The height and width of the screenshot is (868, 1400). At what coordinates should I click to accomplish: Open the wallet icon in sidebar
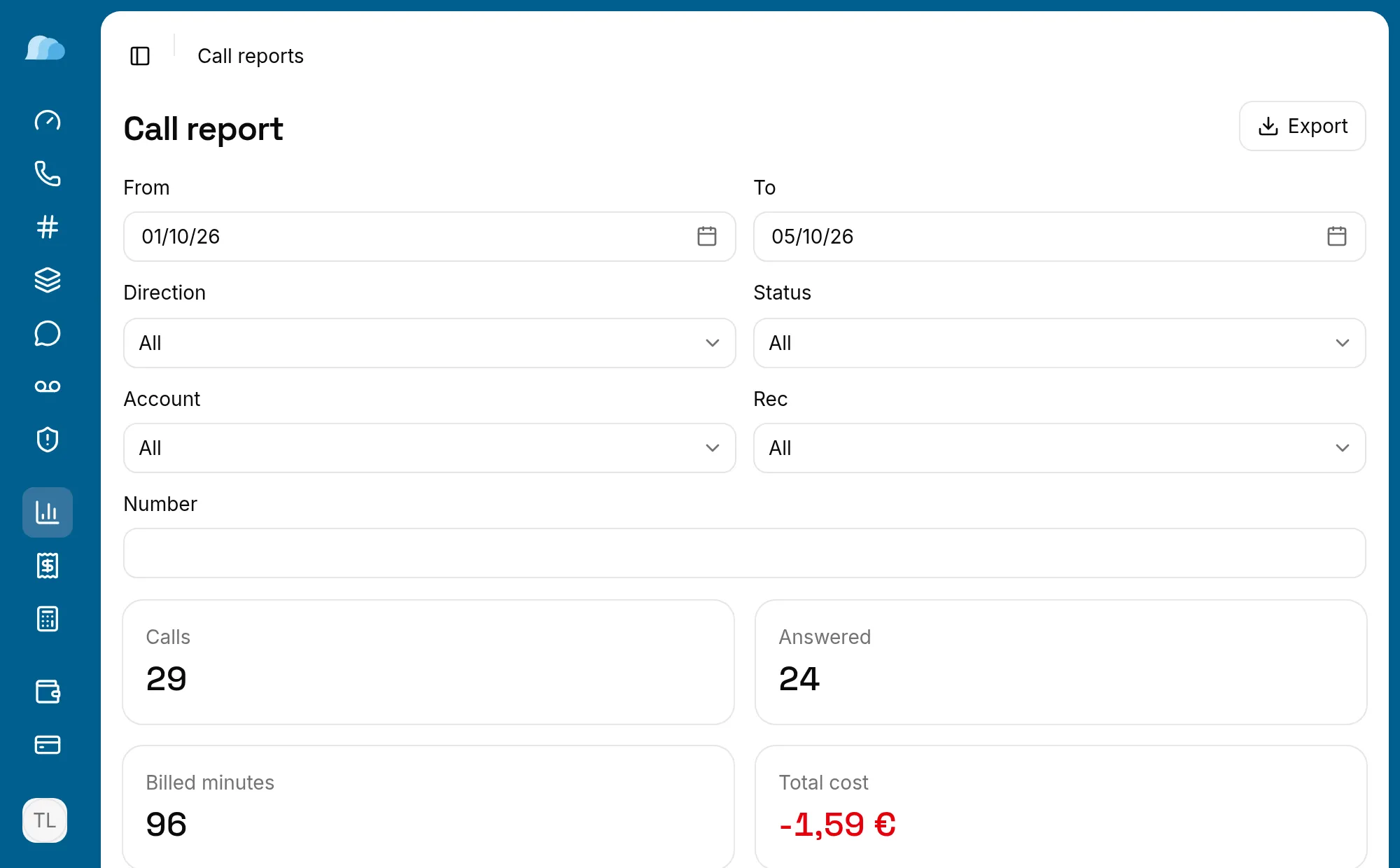[48, 692]
